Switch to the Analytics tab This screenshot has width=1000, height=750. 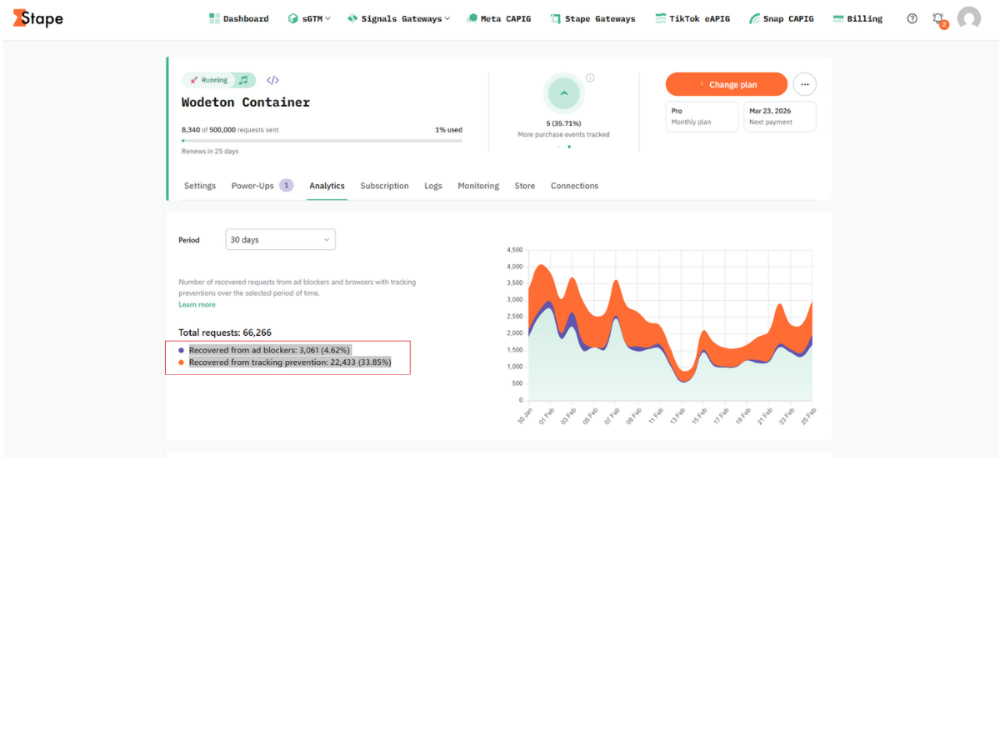coord(327,186)
